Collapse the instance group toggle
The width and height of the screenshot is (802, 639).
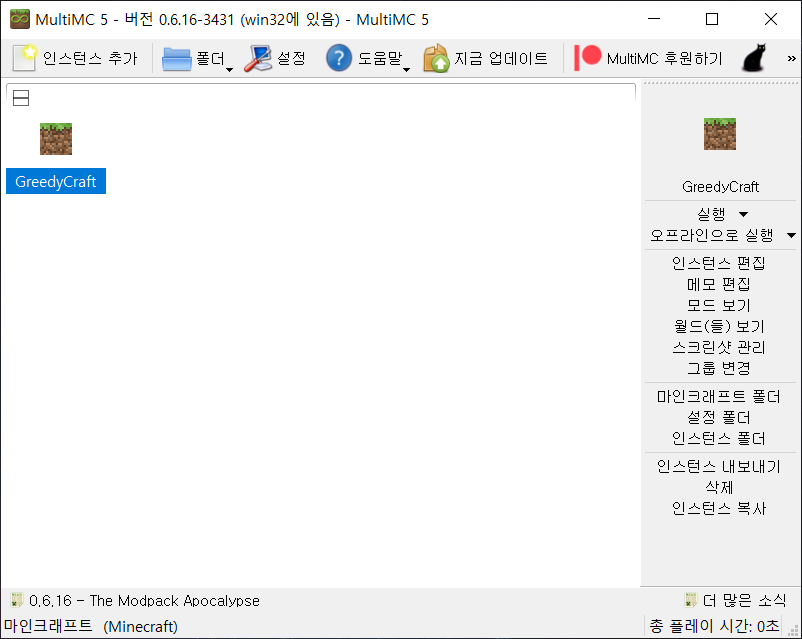(x=21, y=98)
